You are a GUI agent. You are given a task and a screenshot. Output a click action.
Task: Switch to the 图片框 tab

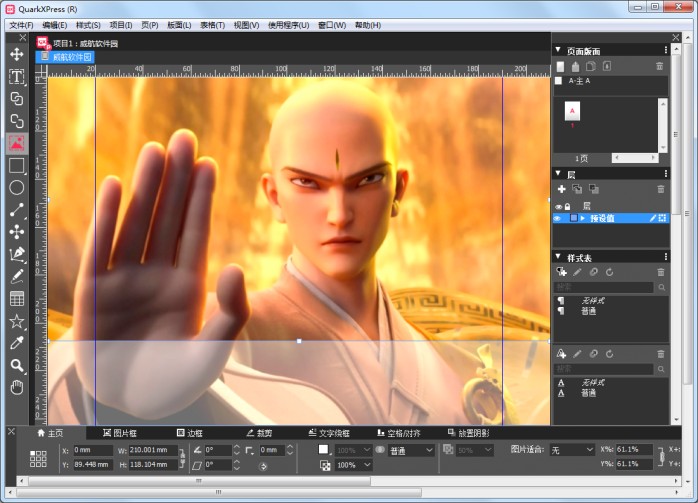coord(120,433)
